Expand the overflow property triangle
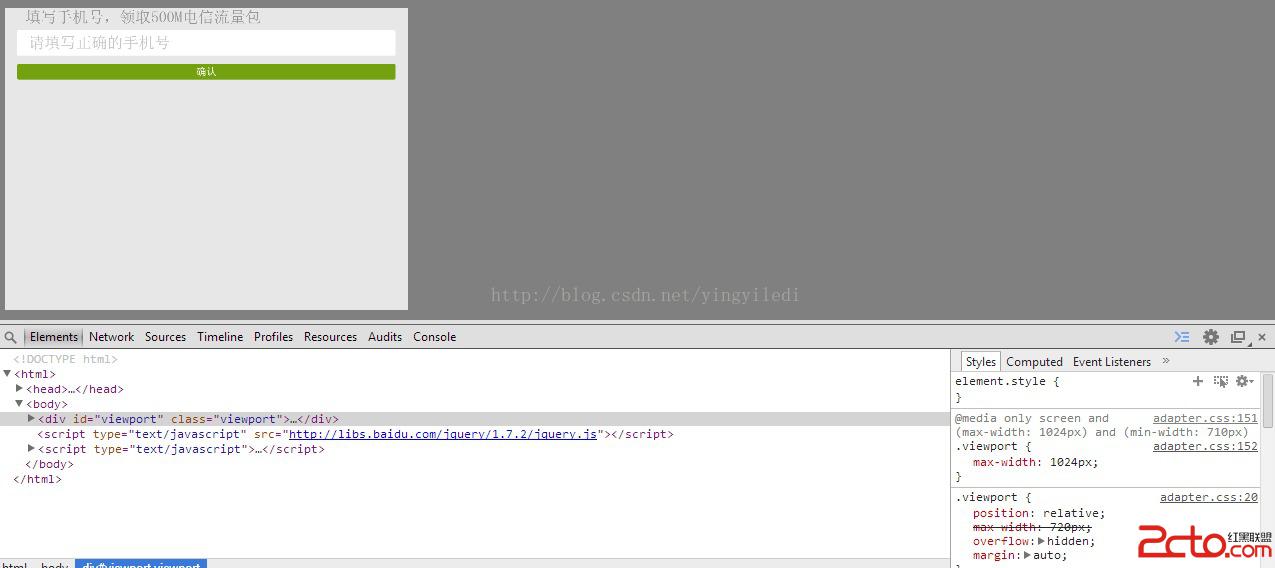The image size is (1275, 568). (x=1041, y=541)
